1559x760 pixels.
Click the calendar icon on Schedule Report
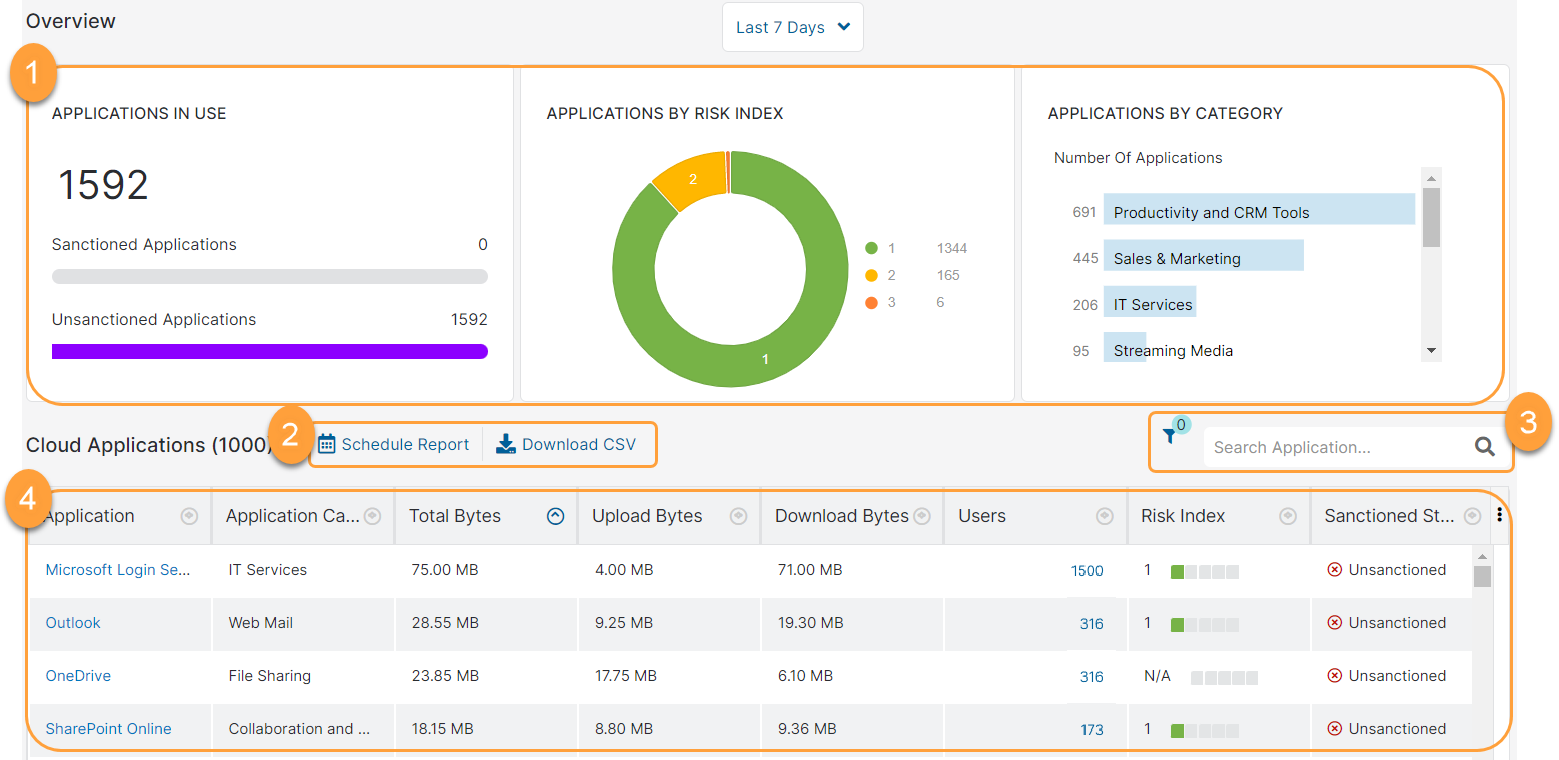point(328,443)
